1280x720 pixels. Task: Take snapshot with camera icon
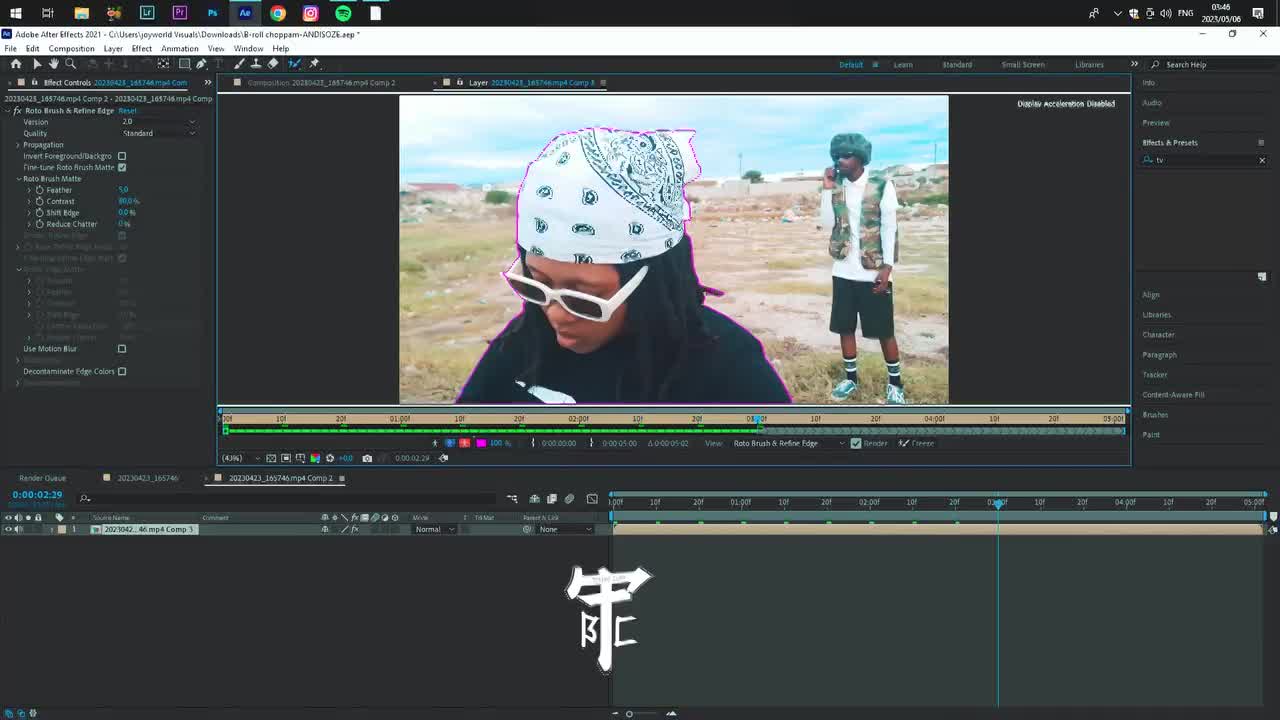(367, 458)
